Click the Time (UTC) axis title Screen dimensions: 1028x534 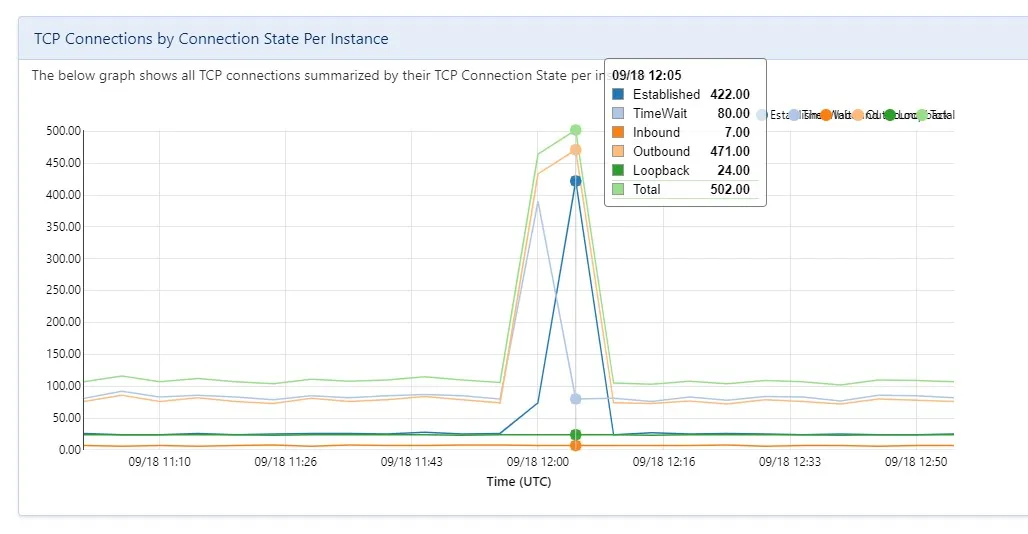pos(519,482)
